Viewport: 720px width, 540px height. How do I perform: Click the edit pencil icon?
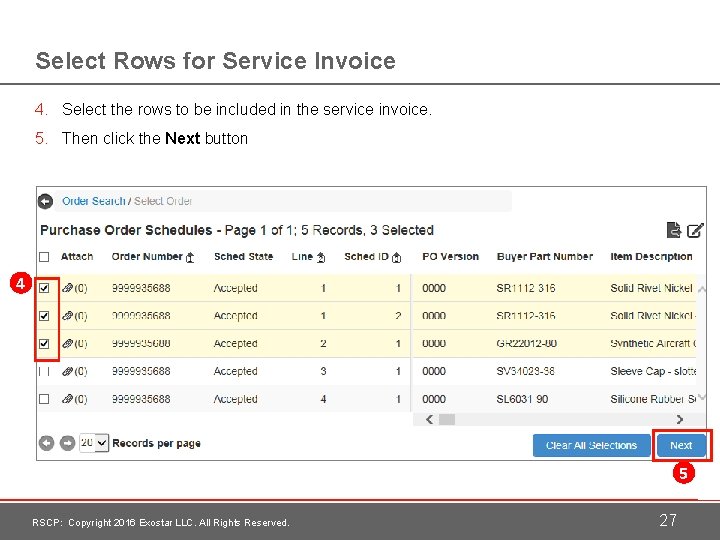point(695,230)
